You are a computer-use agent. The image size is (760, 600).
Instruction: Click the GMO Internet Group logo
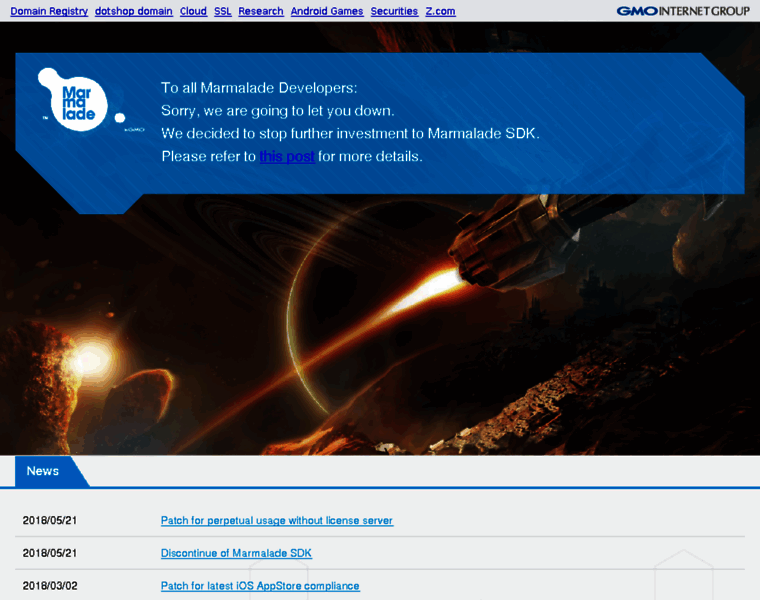tap(683, 11)
